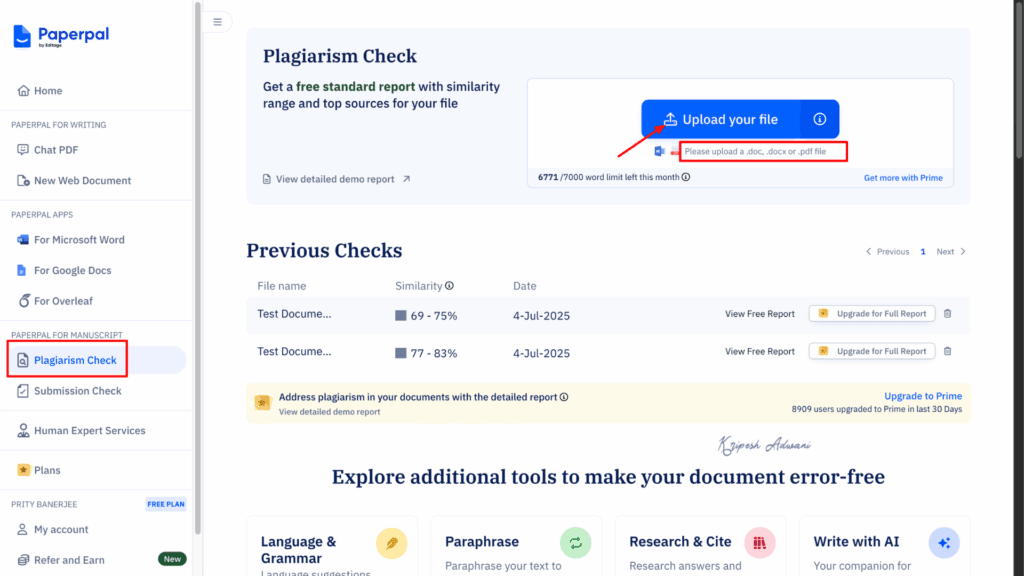Open Submission Check from the sidebar
This screenshot has width=1024, height=576.
74,390
